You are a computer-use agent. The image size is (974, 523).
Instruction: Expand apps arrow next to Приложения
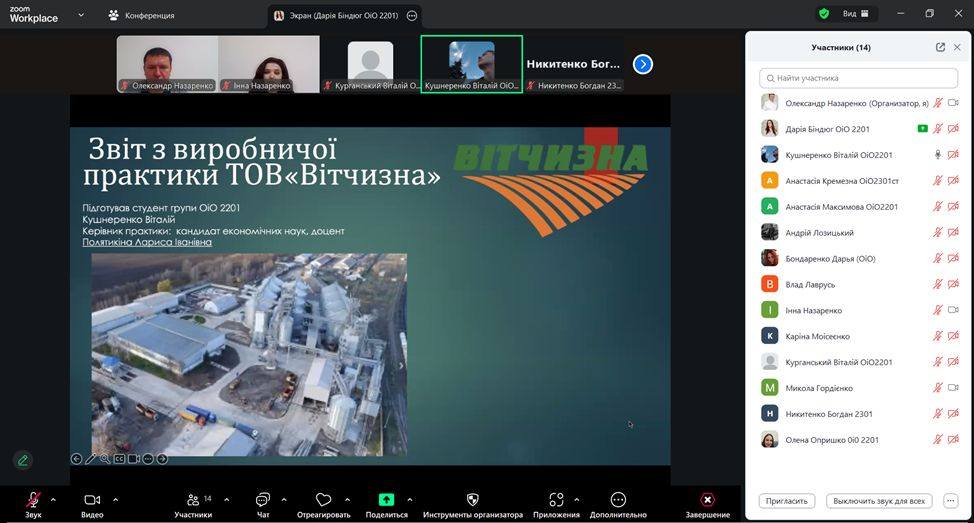coord(576,499)
